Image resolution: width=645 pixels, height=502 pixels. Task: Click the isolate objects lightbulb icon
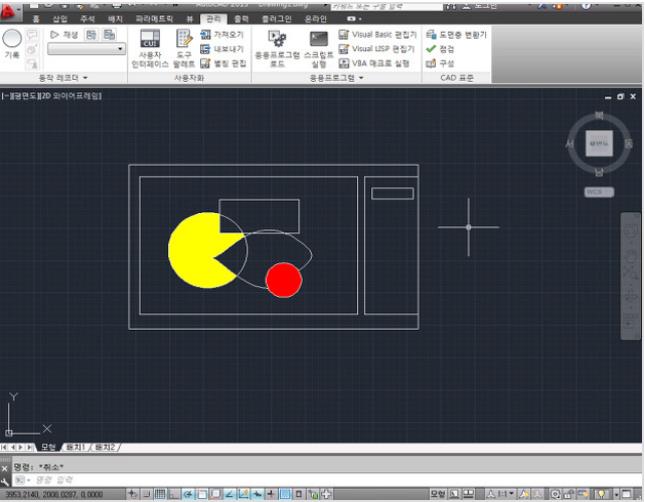601,494
